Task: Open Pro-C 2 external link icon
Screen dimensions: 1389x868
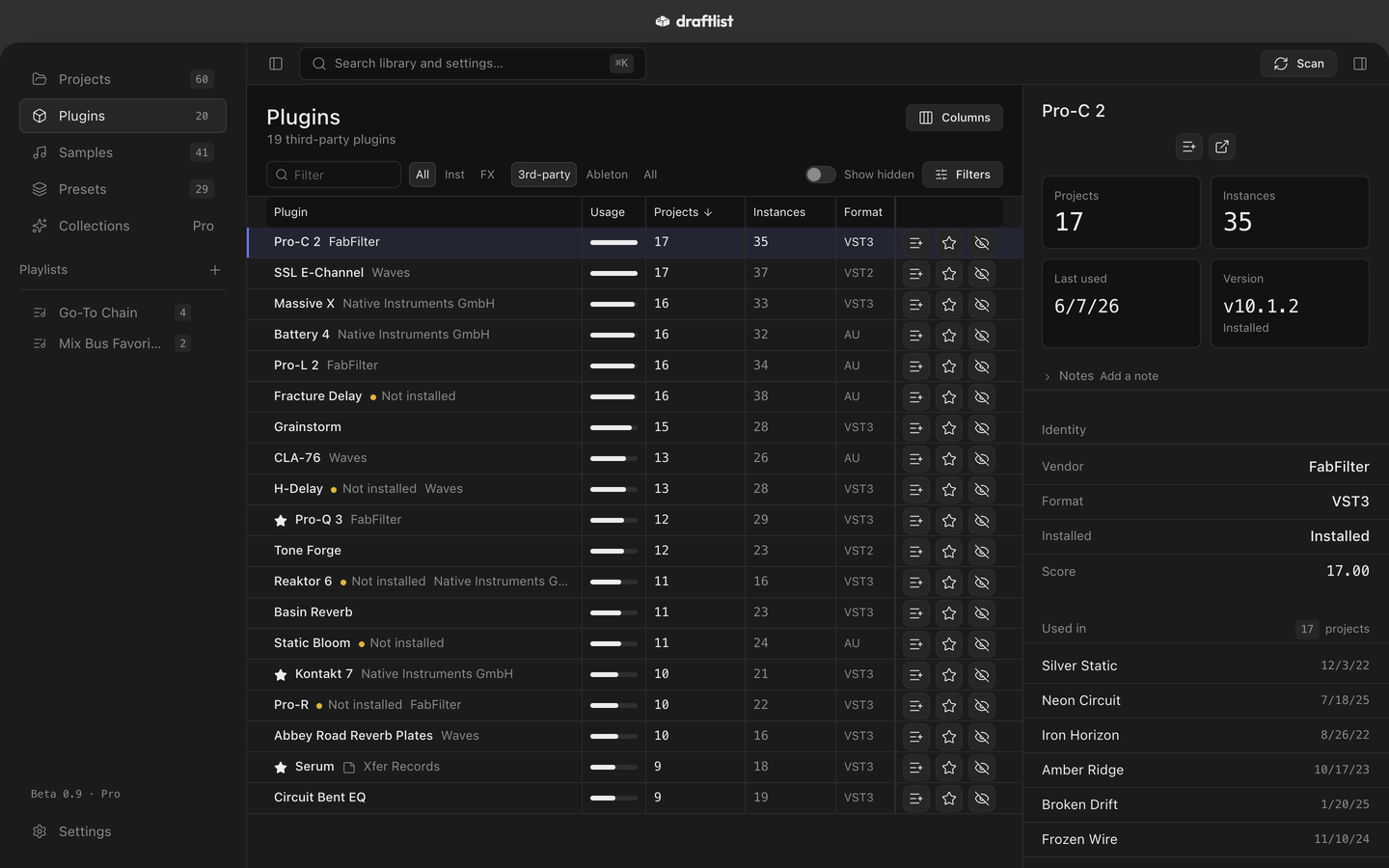Action: (1222, 147)
